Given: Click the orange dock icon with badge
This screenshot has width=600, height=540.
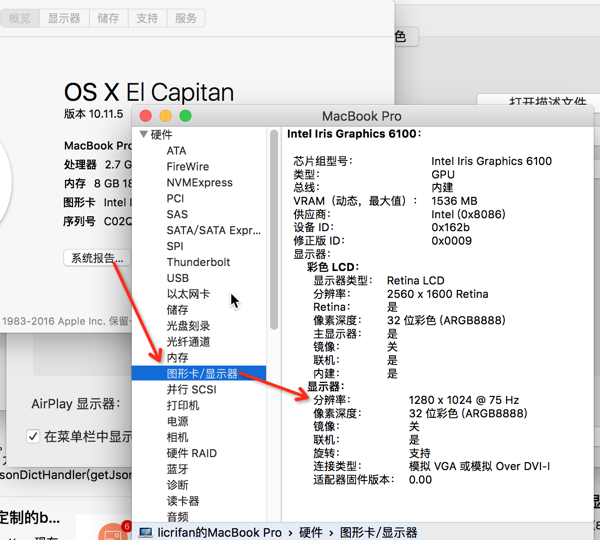Looking at the screenshot, I should coord(113,532).
